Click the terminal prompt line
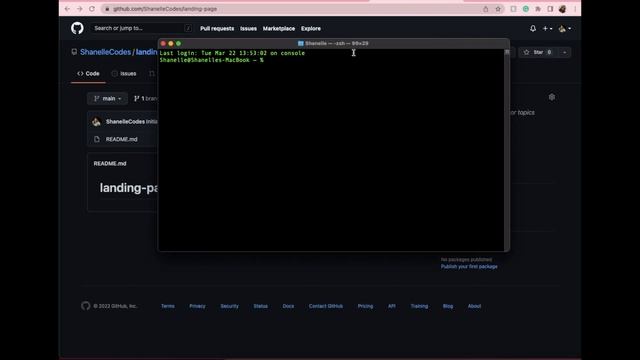640x360 pixels. click(211, 60)
